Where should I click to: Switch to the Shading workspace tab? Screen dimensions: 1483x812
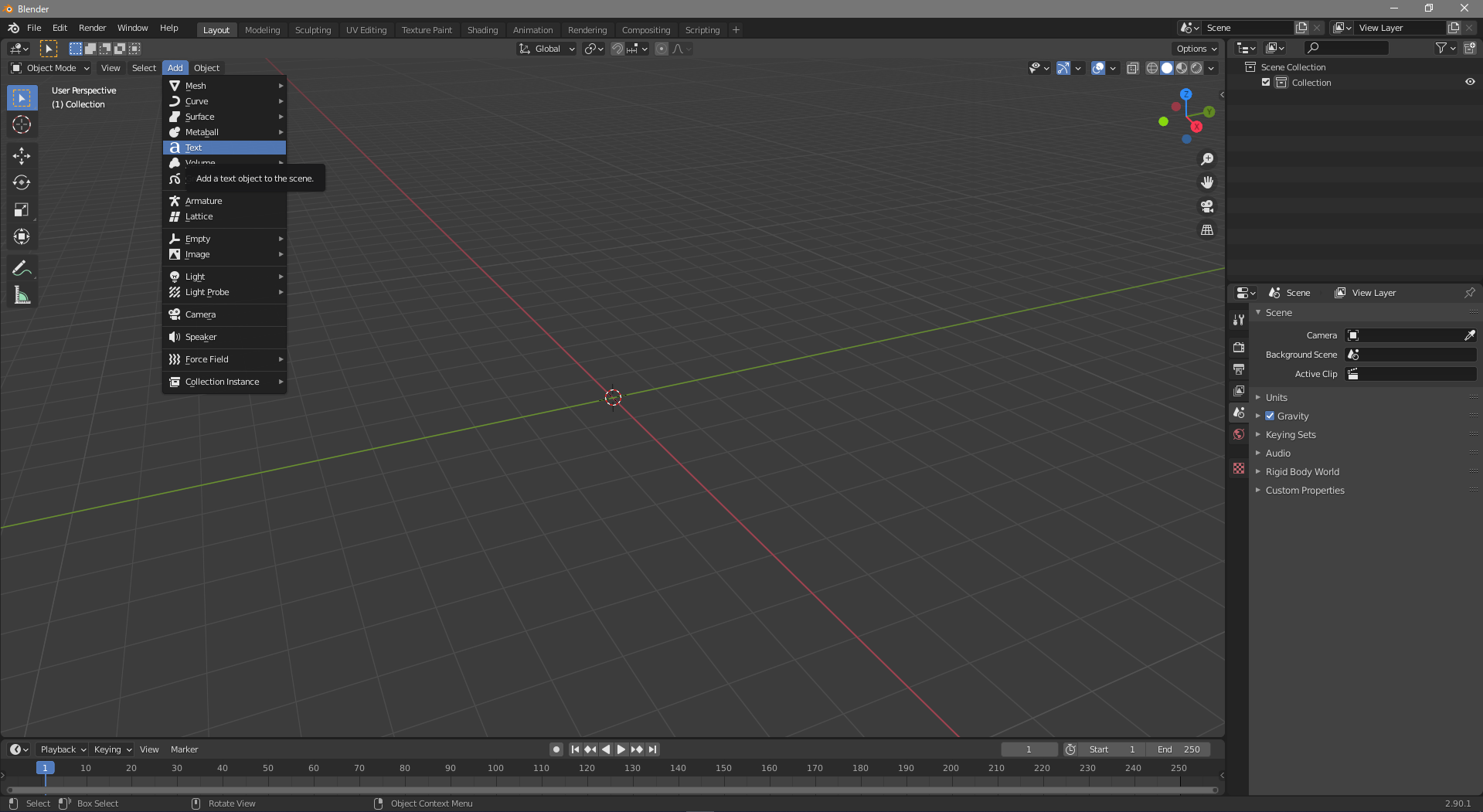point(482,29)
